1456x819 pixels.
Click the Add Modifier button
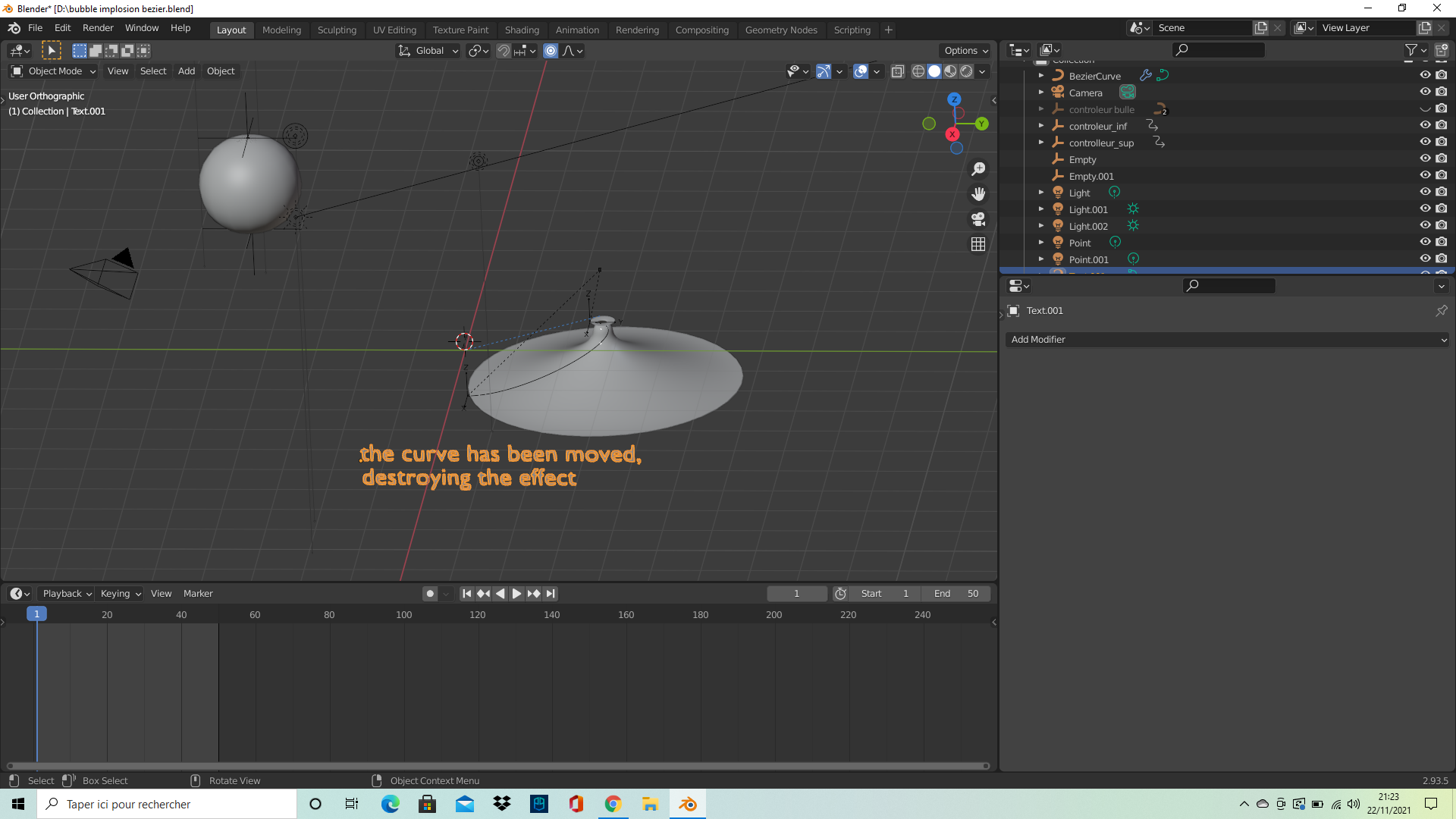pos(1228,339)
